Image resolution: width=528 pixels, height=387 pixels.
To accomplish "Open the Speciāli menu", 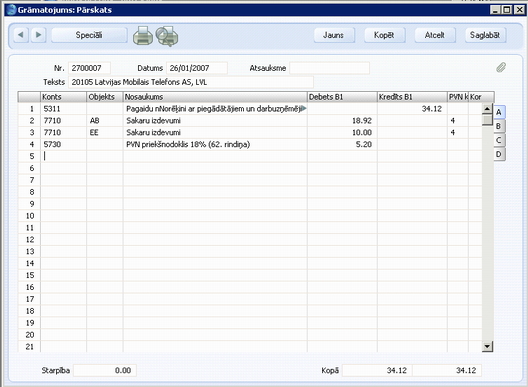I will [89, 35].
